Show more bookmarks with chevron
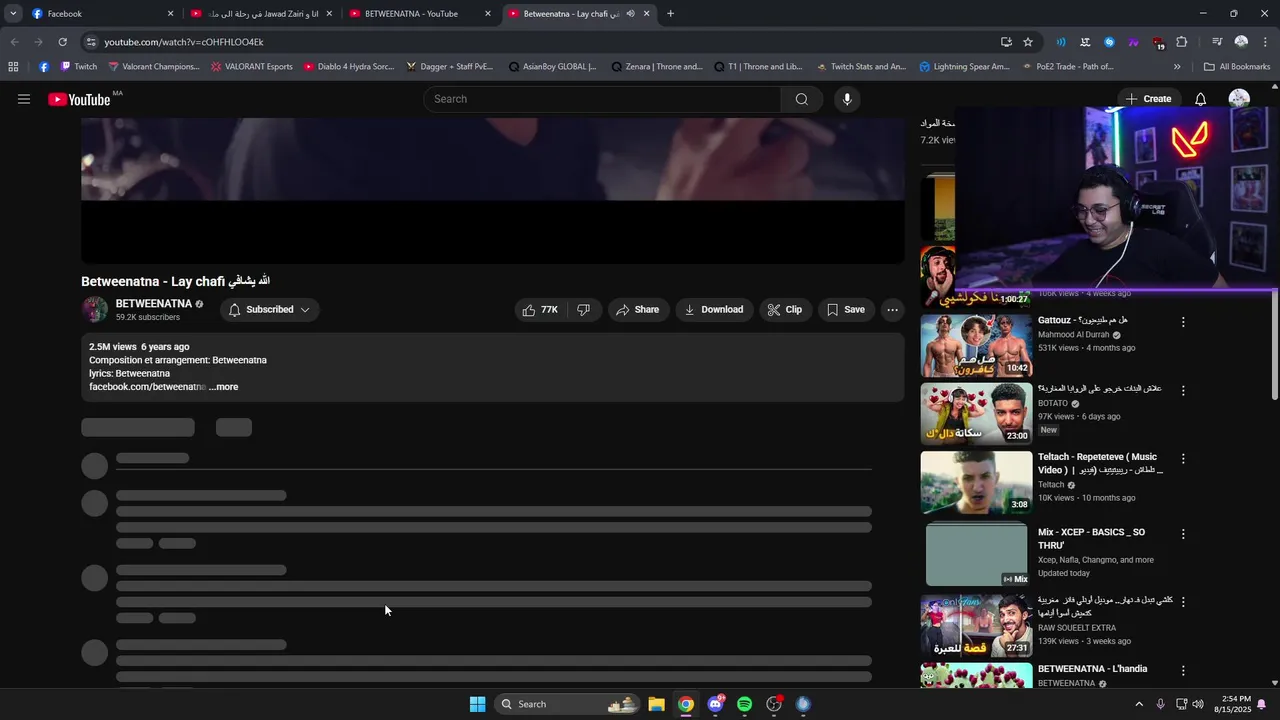1280x720 pixels. 1177,67
